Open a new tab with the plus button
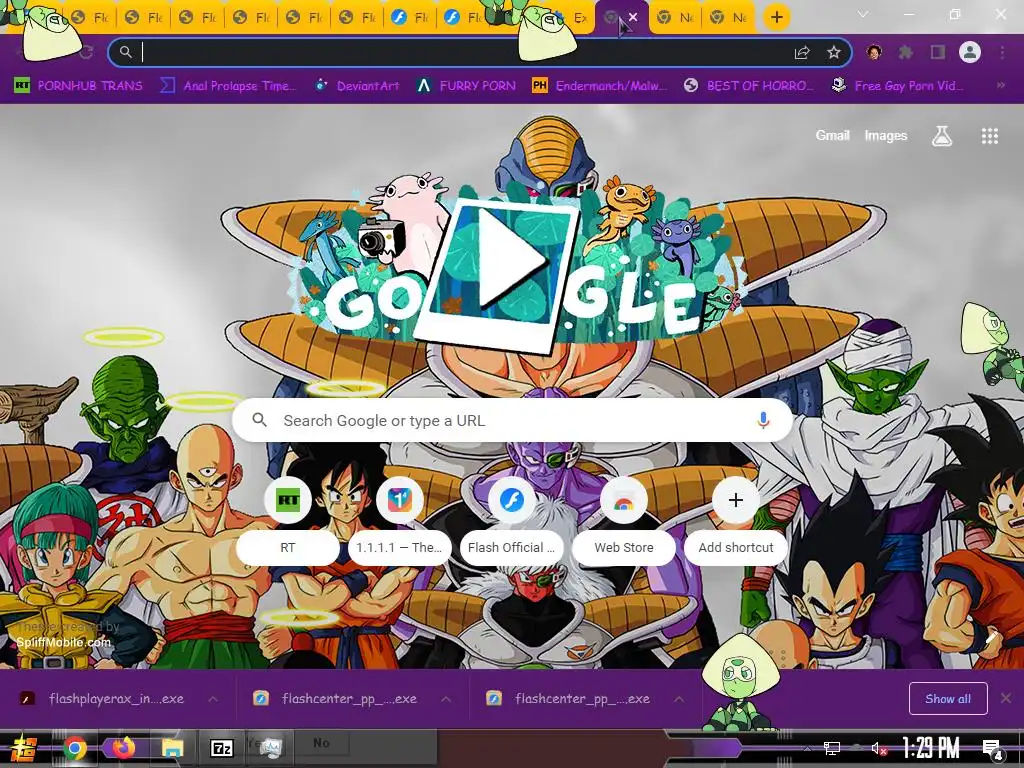 [776, 18]
